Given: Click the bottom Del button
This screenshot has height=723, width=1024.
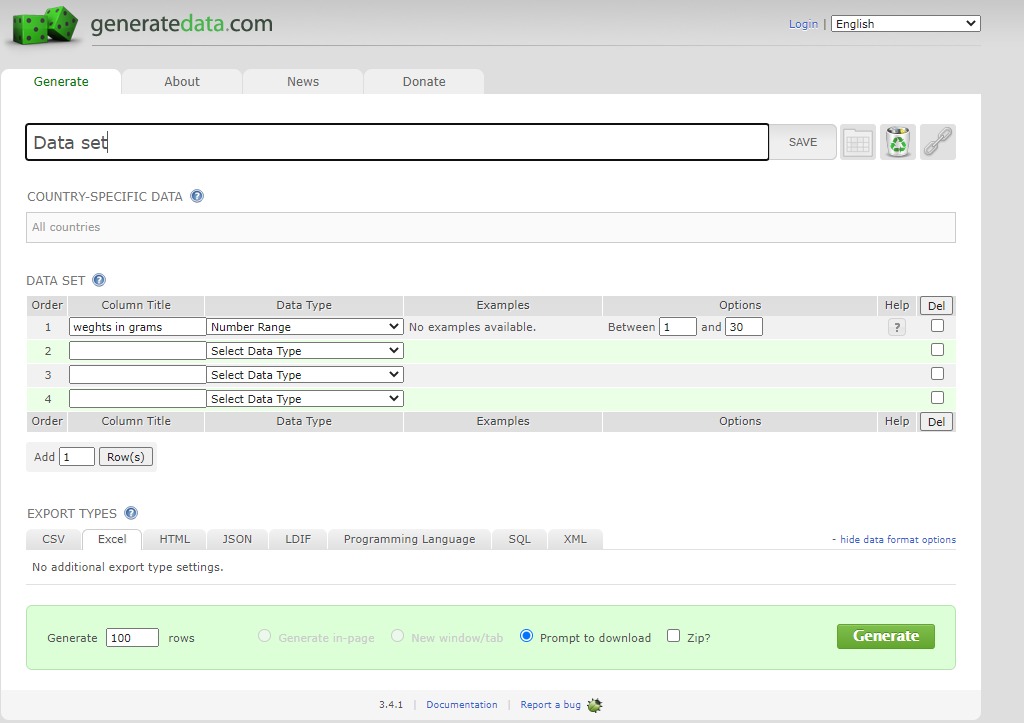Looking at the screenshot, I should pos(936,422).
